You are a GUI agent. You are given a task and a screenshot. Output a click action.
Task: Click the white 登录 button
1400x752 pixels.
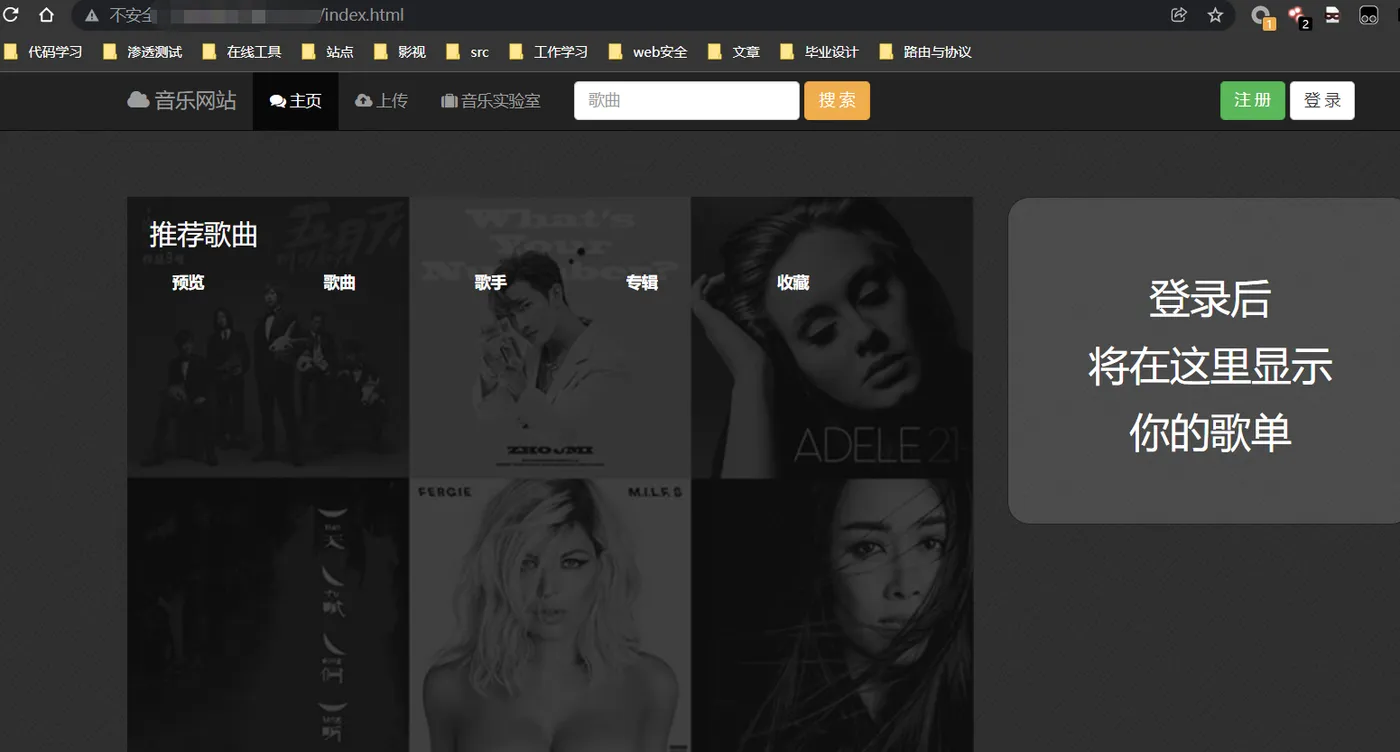tap(1322, 101)
